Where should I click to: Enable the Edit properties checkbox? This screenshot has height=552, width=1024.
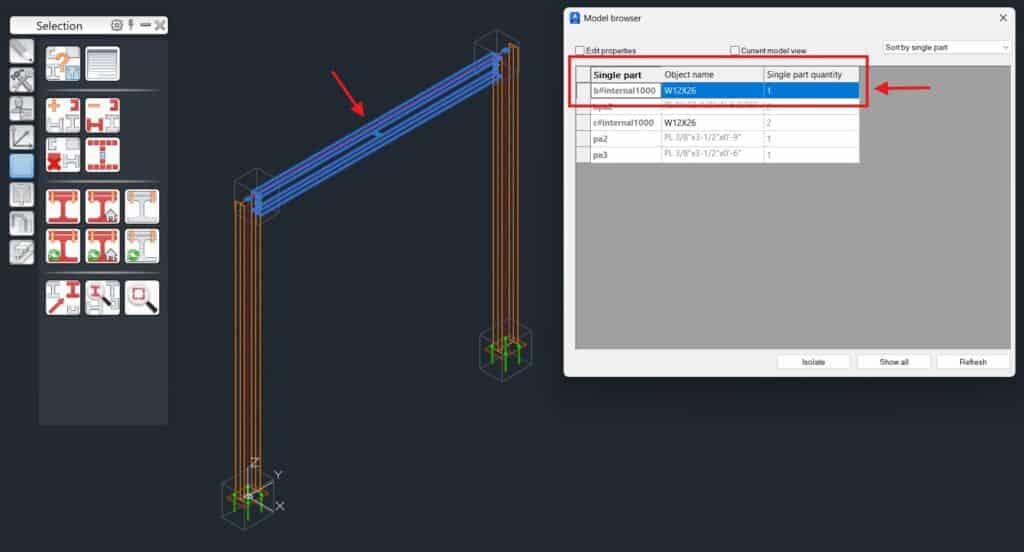[x=580, y=50]
